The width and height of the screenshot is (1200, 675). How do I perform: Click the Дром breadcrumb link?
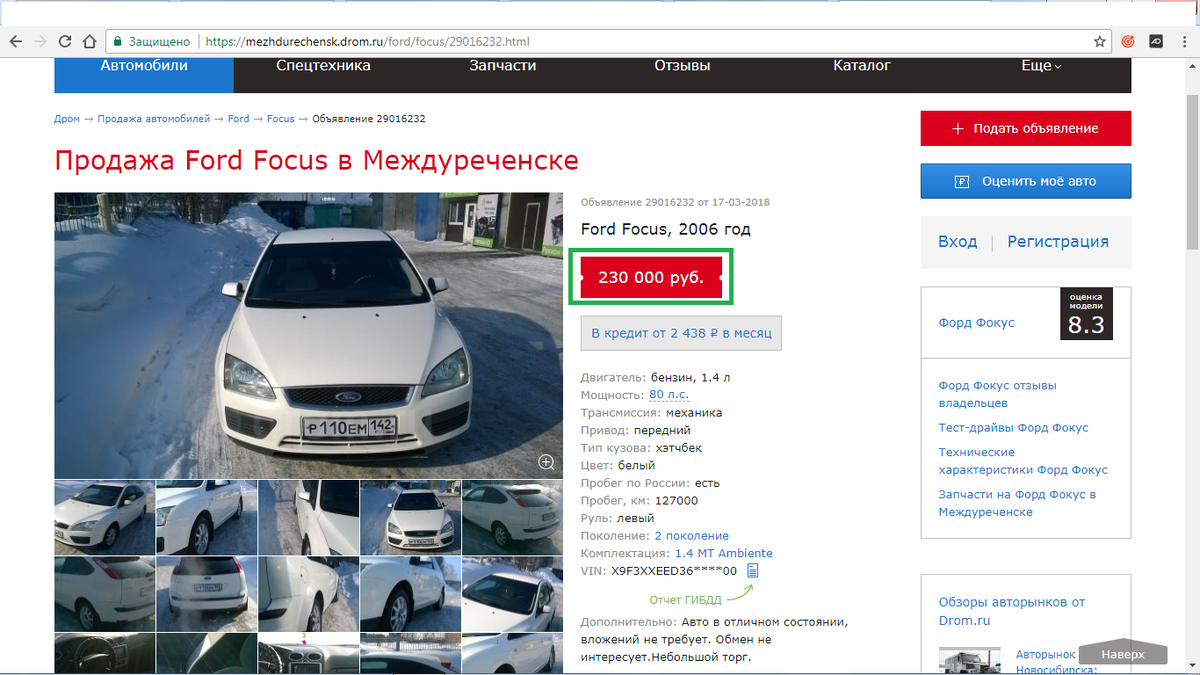click(67, 118)
